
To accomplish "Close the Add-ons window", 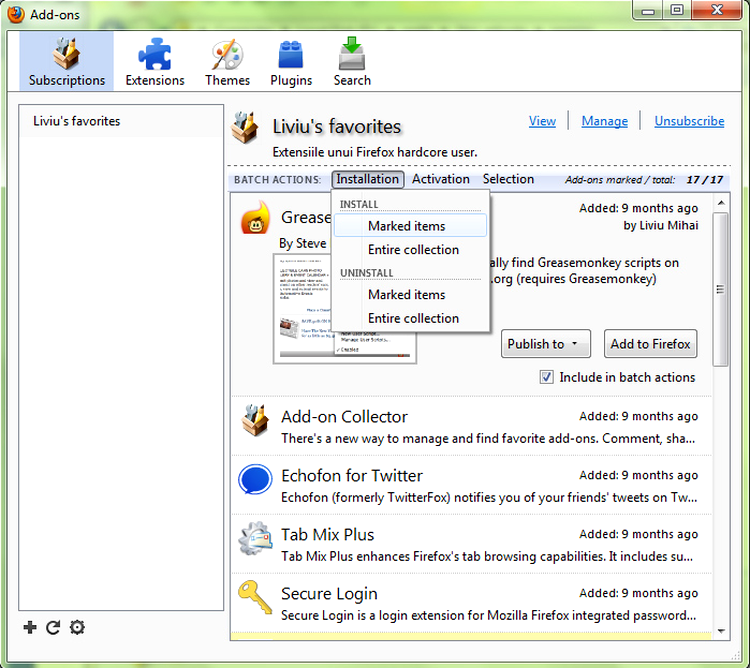I will coord(717,11).
